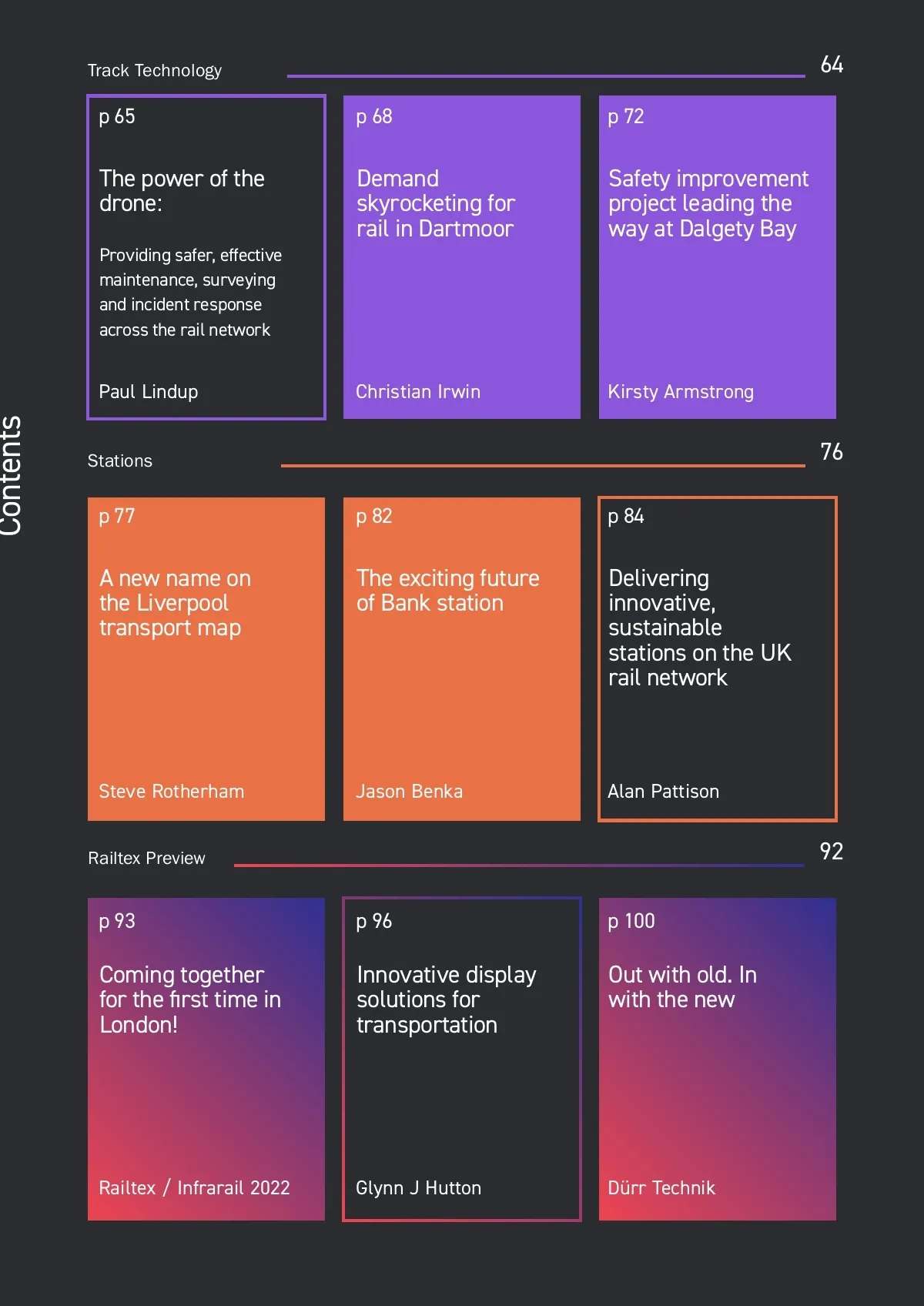
Task: Open "Safety improvement project" Dalgety Bay article
Action: click(708, 204)
